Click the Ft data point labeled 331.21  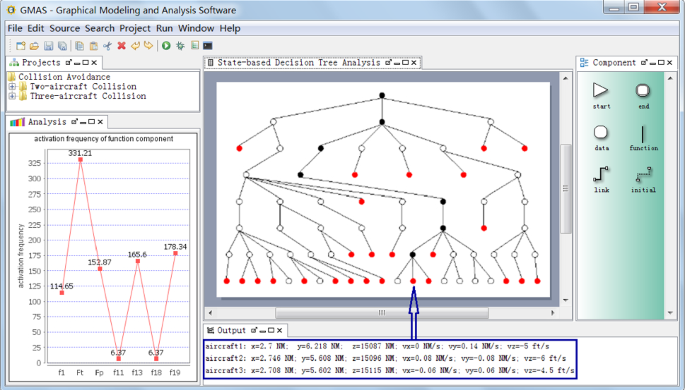coord(80,160)
